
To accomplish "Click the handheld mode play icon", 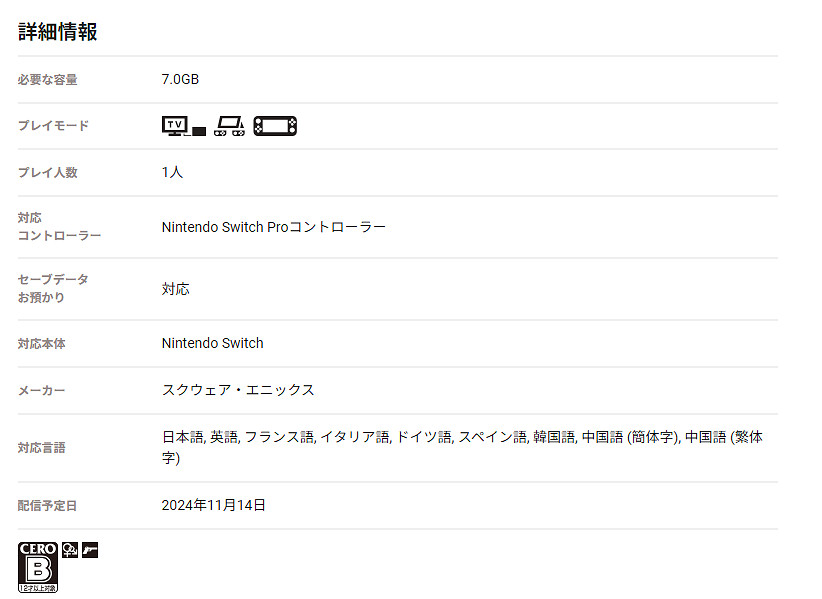I will [x=275, y=126].
